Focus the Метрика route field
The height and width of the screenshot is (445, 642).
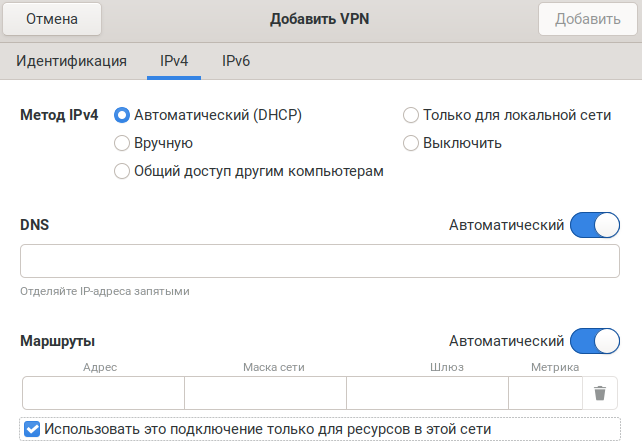click(x=545, y=393)
